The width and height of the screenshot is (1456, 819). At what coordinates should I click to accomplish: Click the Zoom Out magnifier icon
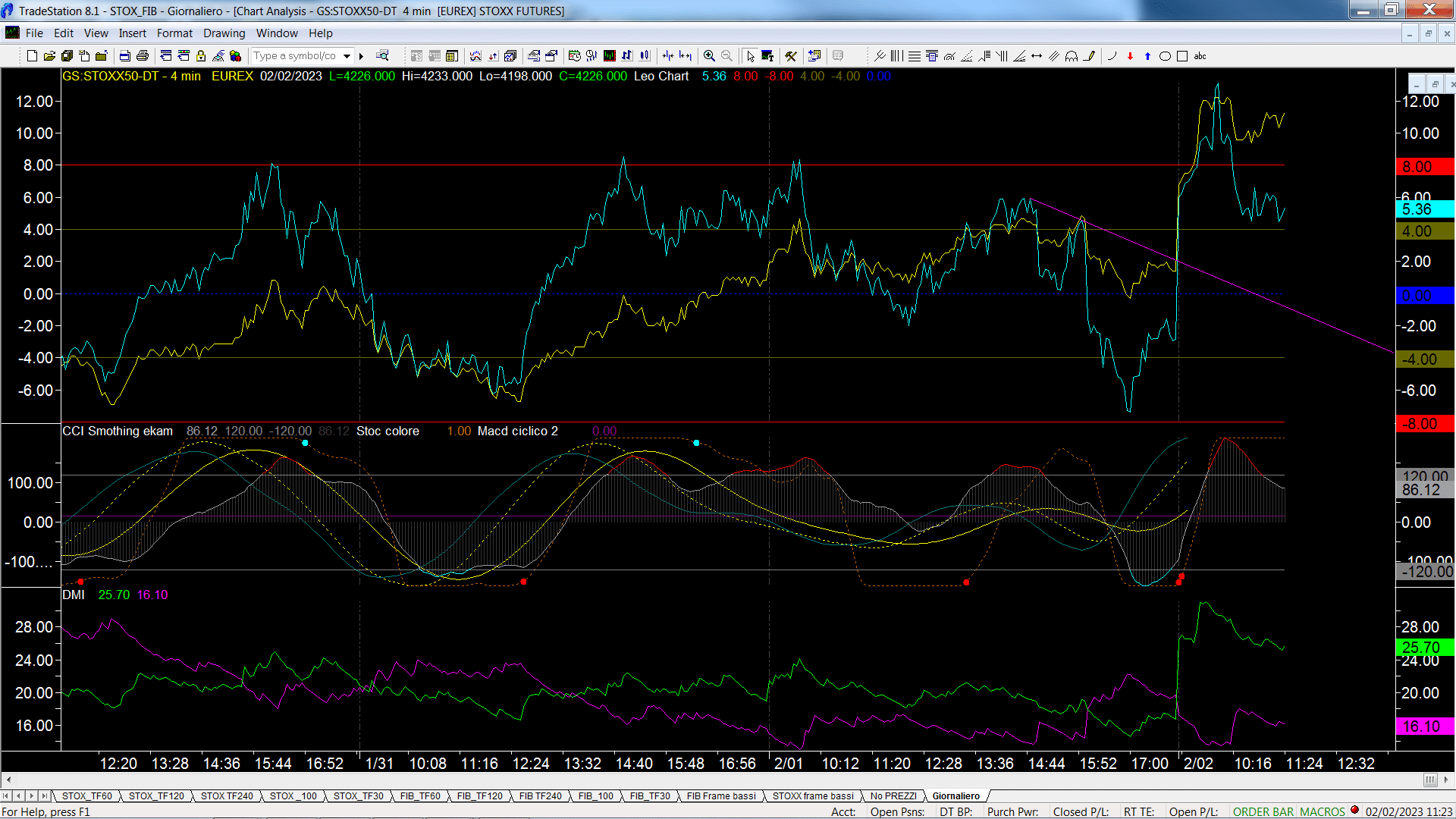point(726,55)
